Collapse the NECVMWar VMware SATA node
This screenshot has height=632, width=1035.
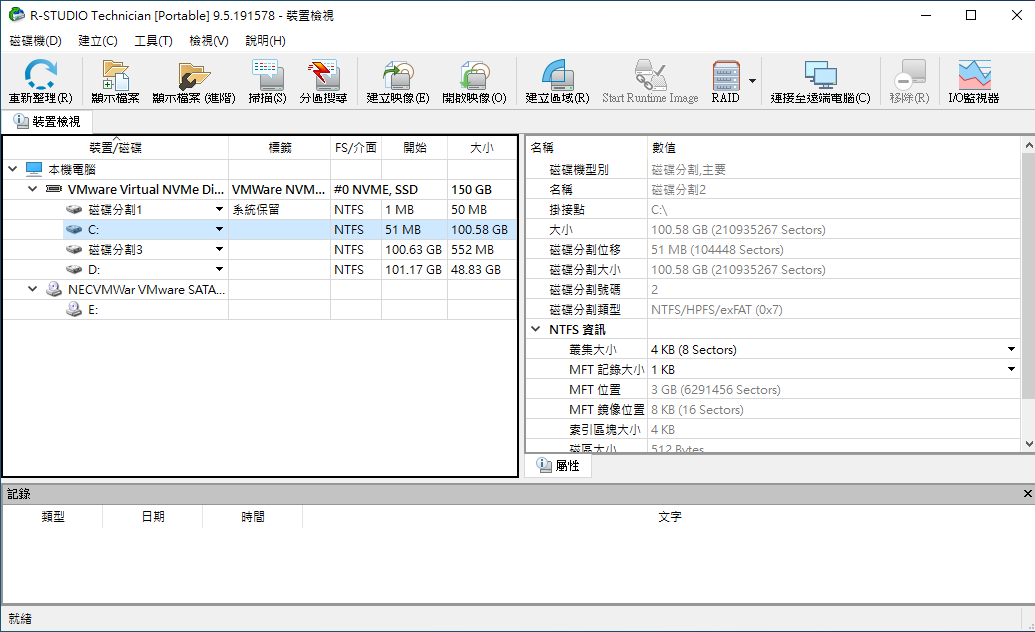[32, 289]
